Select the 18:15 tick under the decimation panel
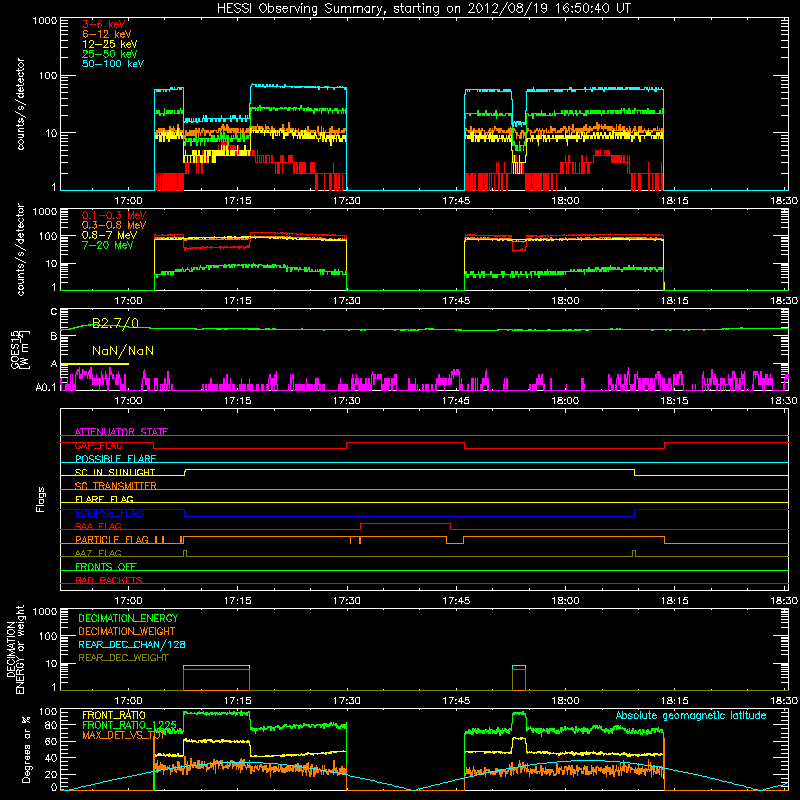 [674, 701]
